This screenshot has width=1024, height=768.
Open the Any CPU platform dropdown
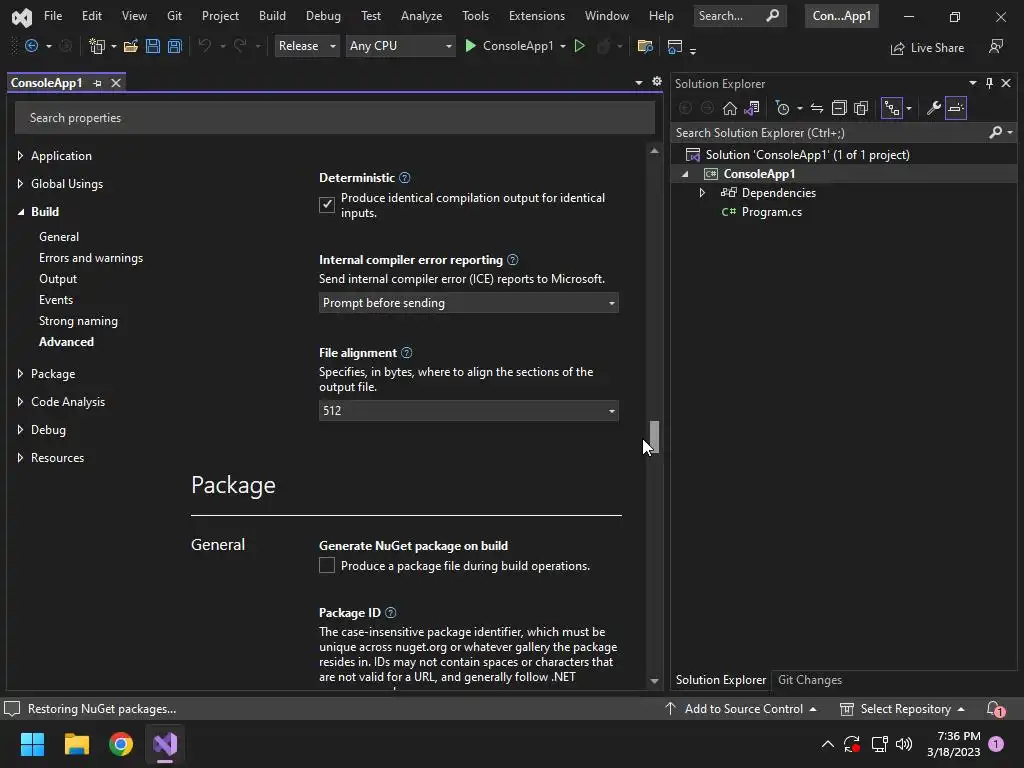[400, 46]
